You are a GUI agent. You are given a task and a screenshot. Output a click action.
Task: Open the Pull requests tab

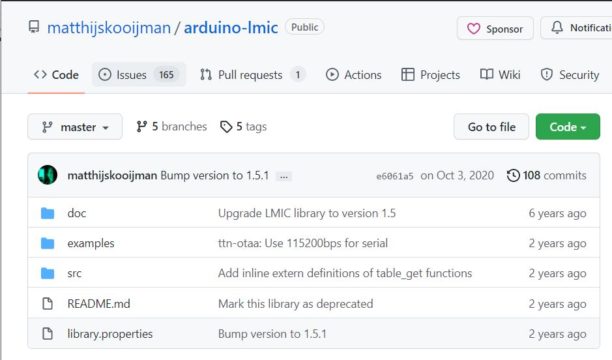point(252,75)
